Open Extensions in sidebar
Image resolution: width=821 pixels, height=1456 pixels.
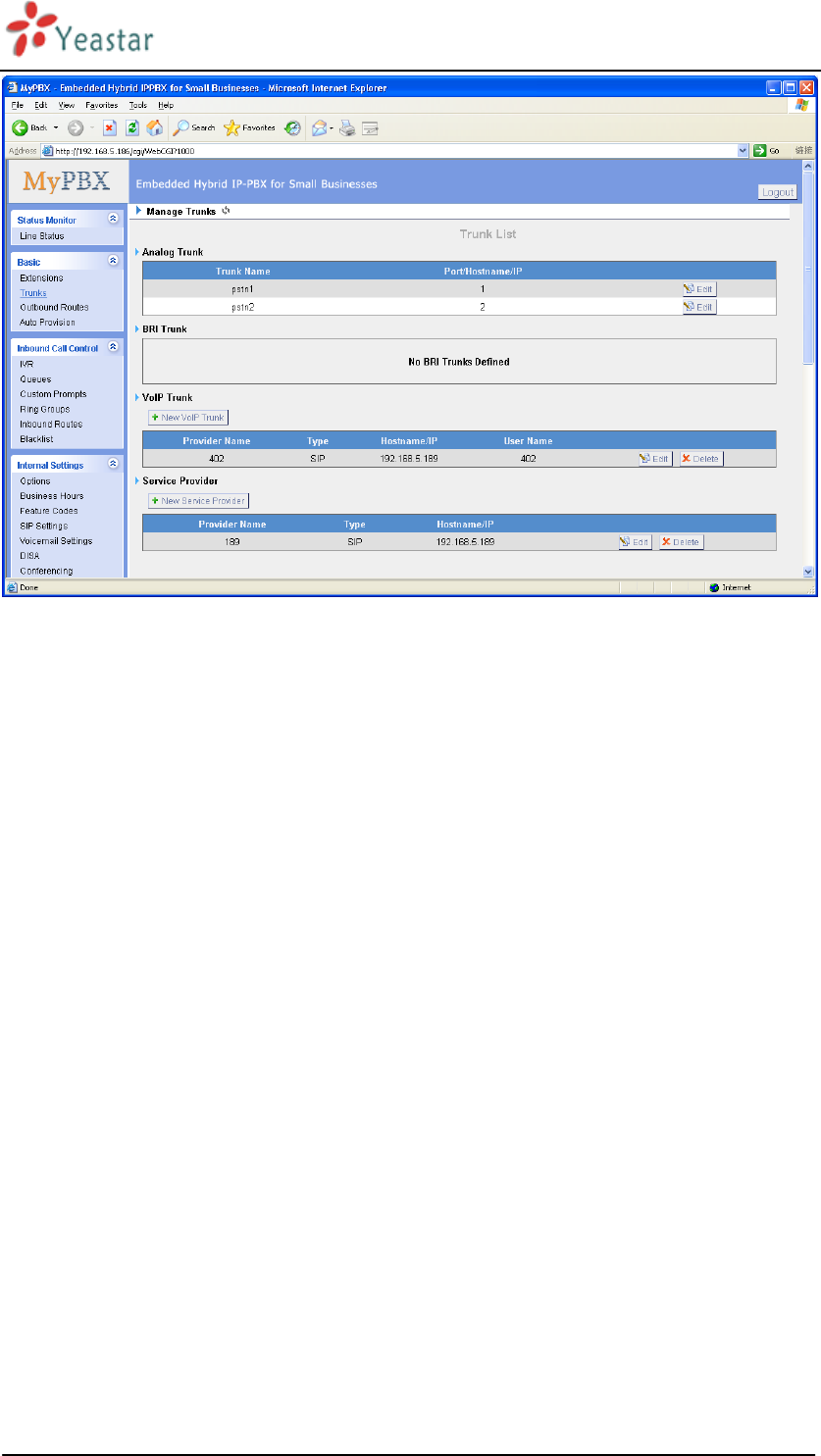point(41,278)
